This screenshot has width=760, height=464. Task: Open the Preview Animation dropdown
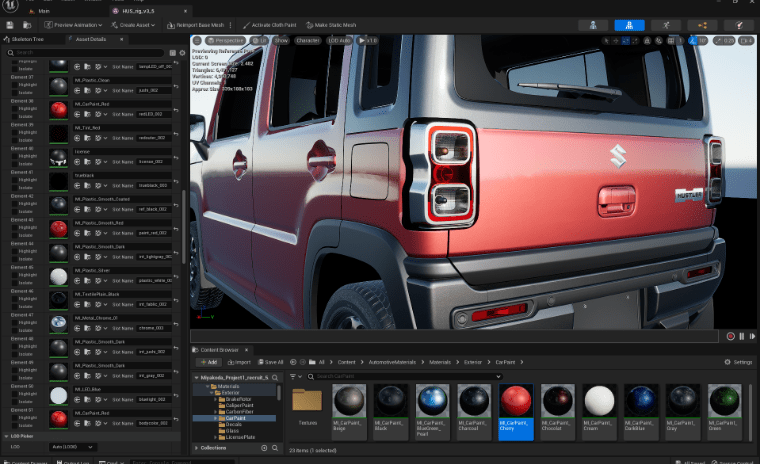click(x=73, y=25)
